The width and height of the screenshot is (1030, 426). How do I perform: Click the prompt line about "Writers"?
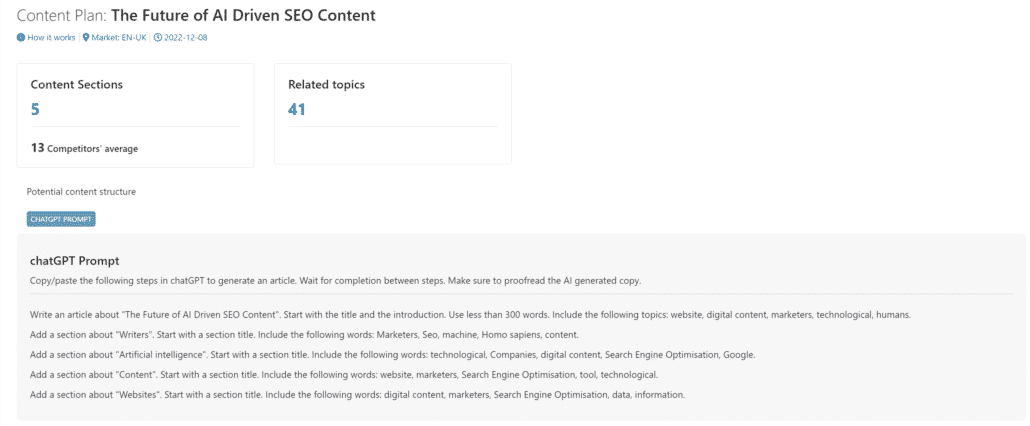[x=304, y=335]
